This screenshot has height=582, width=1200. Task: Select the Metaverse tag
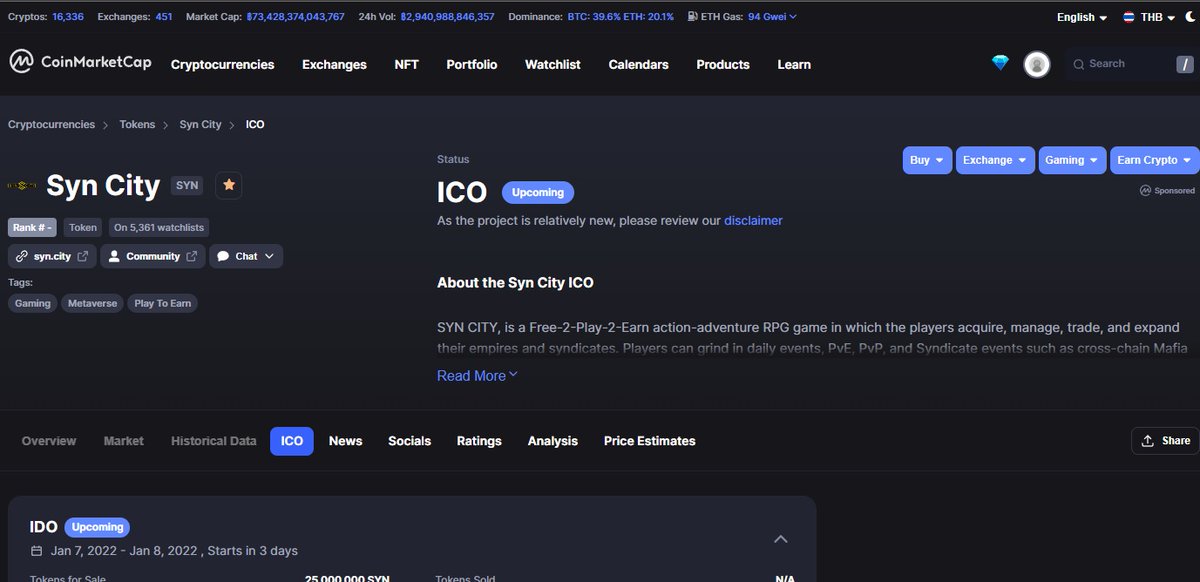click(x=92, y=303)
